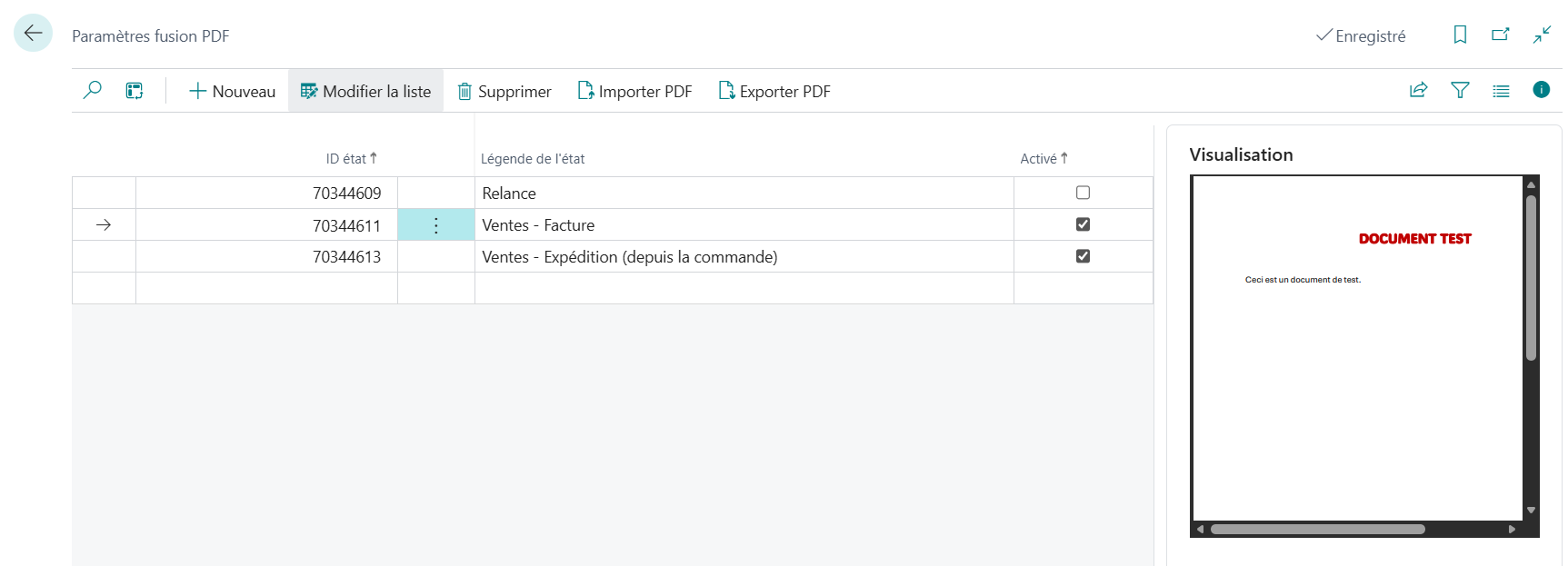1568x566 pixels.
Task: Toggle the info FactBox pane icon
Action: click(1541, 89)
